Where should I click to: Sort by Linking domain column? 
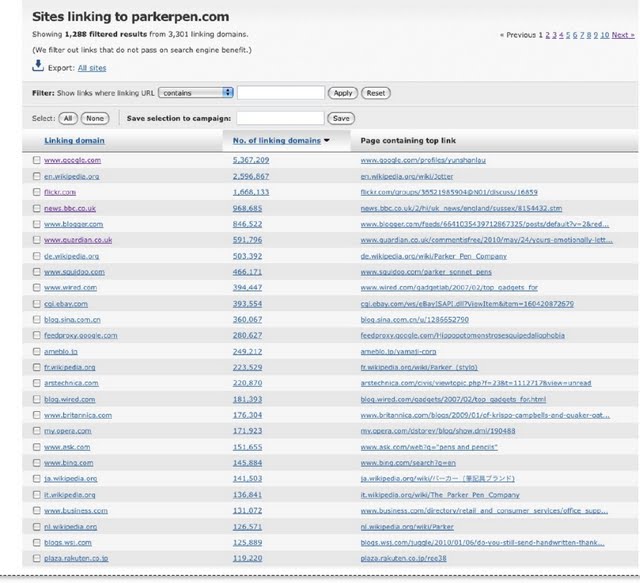click(74, 140)
